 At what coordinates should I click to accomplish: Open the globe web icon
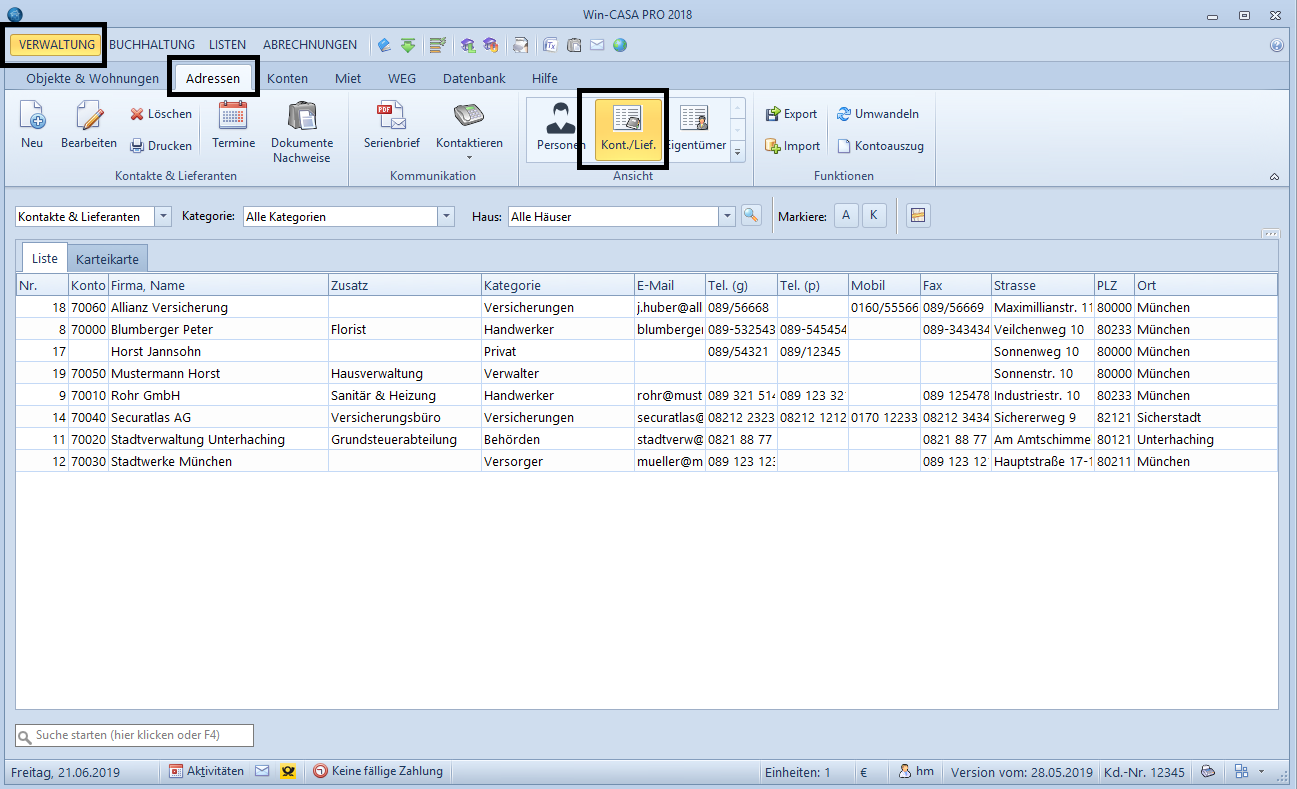620,45
